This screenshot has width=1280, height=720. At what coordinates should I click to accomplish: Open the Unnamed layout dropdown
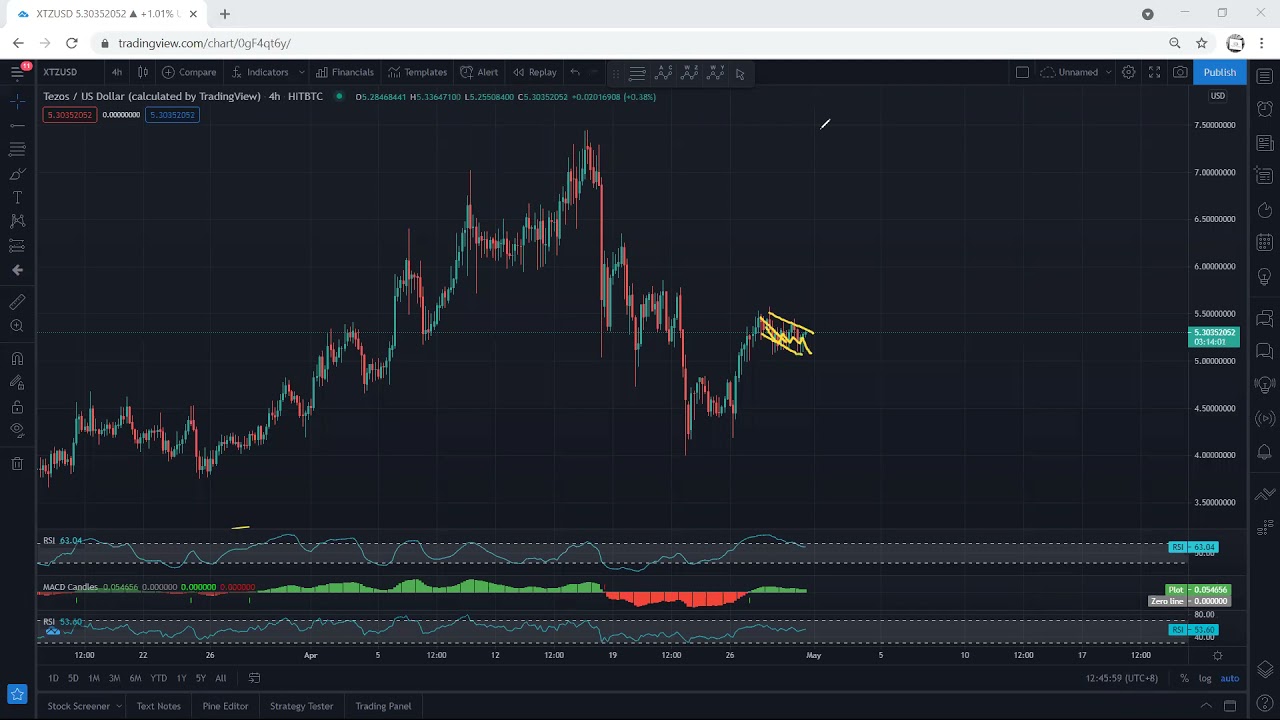coord(1076,72)
